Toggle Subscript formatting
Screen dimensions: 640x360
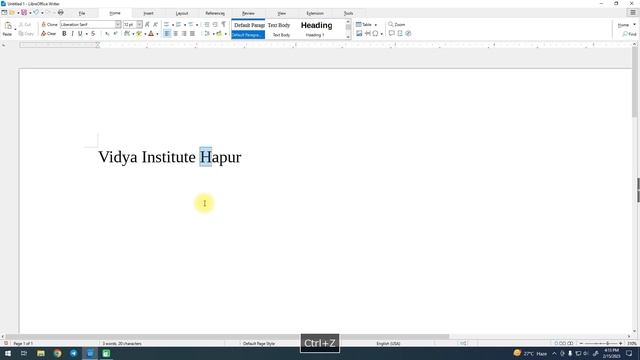pos(107,34)
